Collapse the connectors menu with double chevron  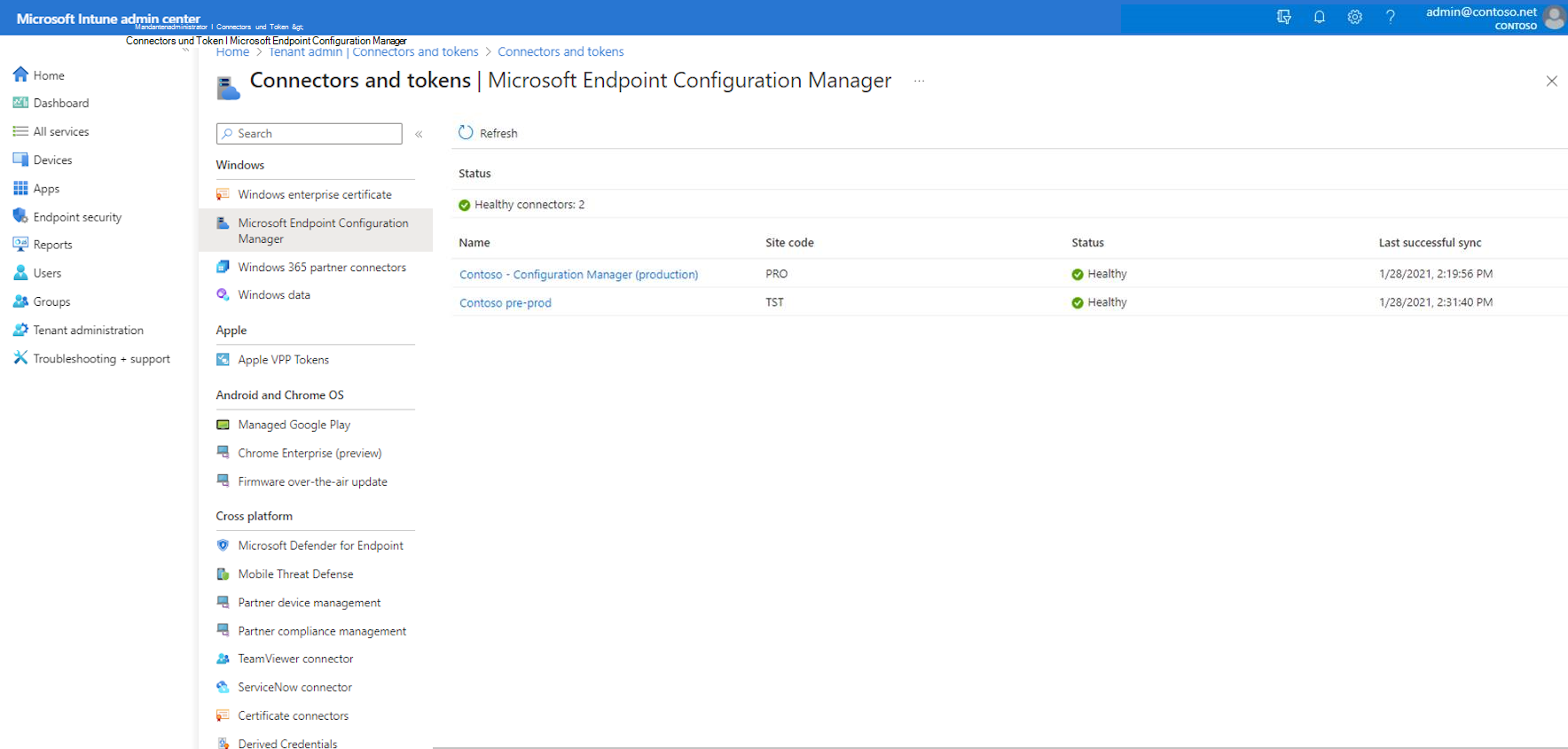(x=419, y=134)
